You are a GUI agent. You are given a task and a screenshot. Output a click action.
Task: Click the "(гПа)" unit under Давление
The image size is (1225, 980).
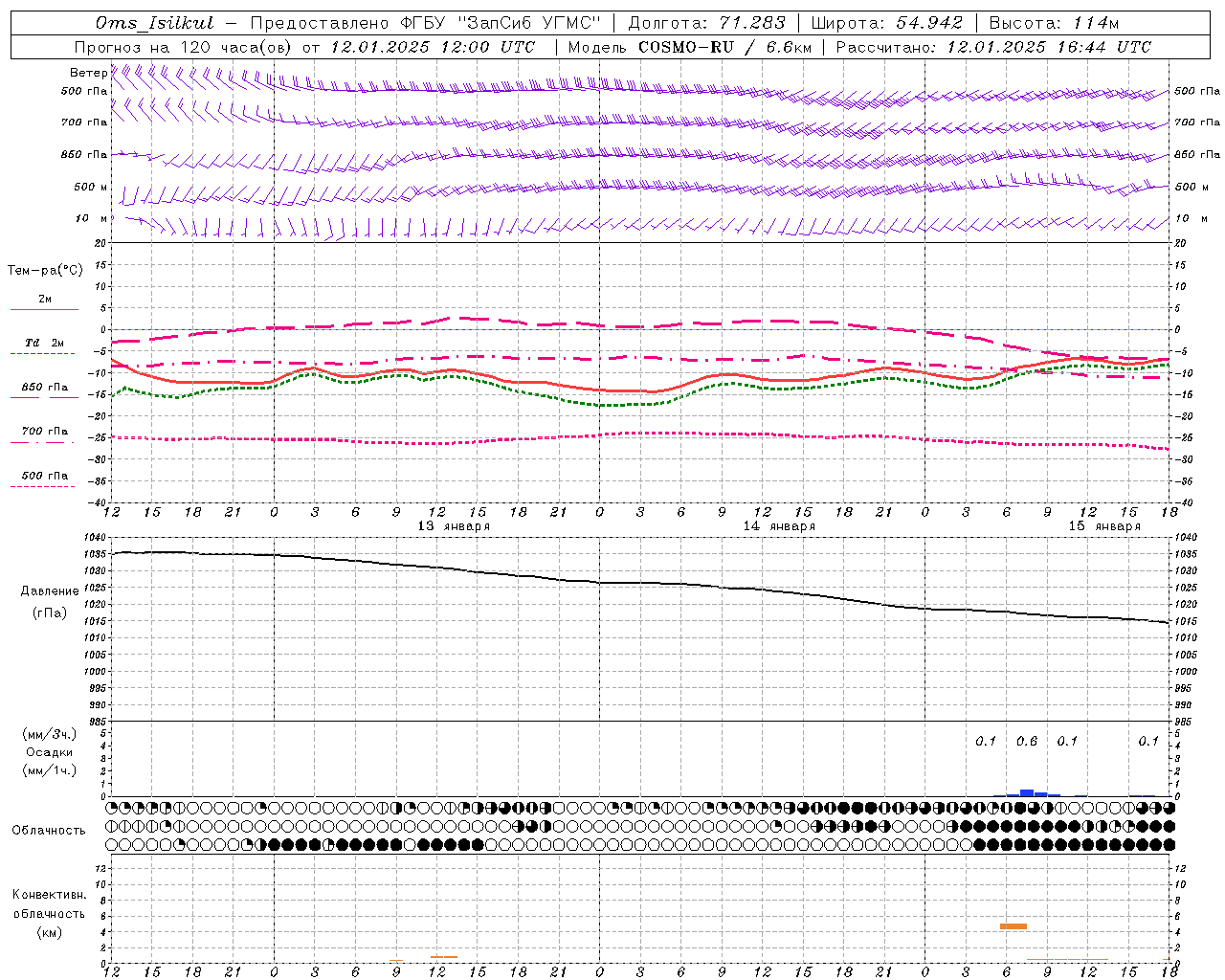pyautogui.click(x=50, y=613)
